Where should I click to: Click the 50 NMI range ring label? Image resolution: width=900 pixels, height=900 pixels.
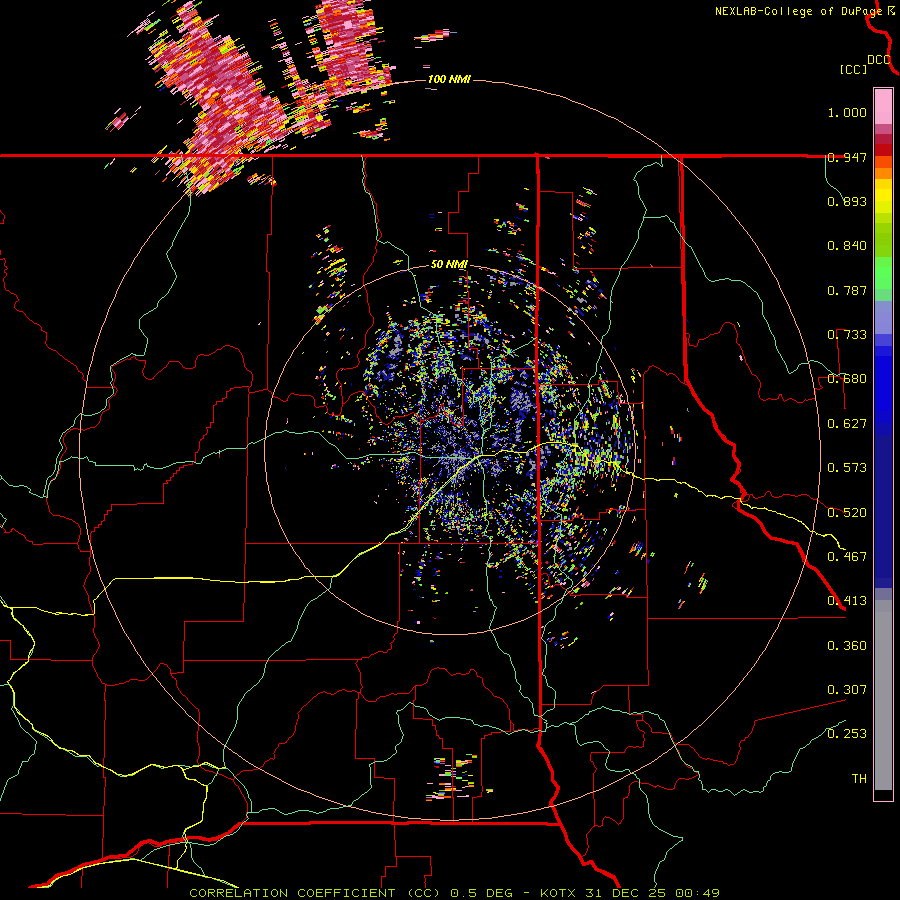point(449,265)
